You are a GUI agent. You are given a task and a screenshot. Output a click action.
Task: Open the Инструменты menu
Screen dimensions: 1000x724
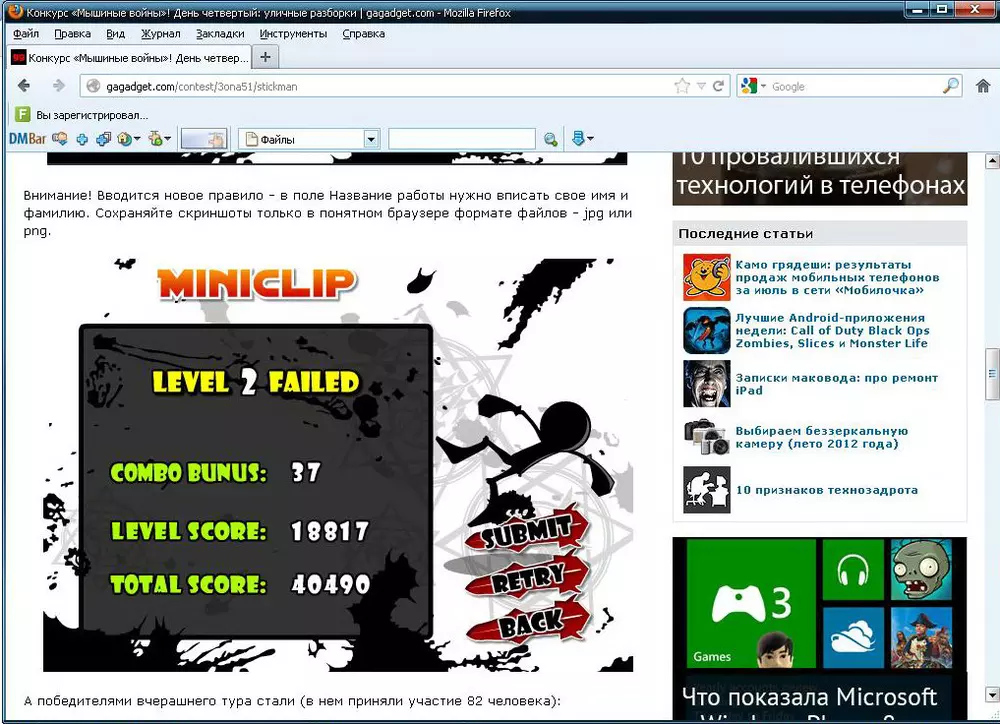pyautogui.click(x=293, y=33)
